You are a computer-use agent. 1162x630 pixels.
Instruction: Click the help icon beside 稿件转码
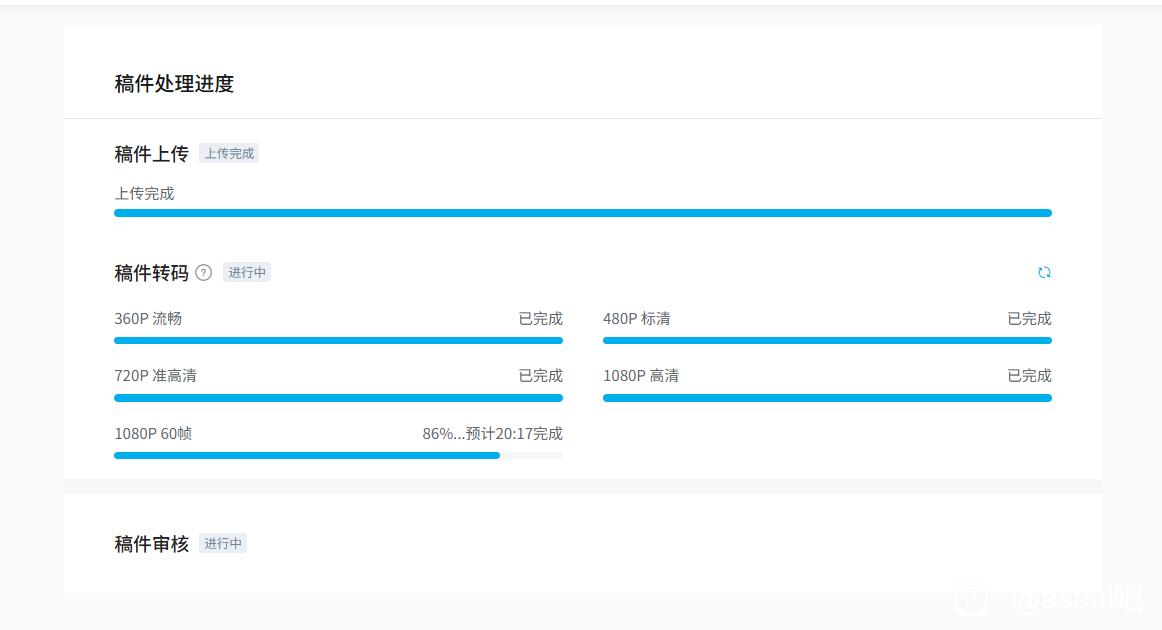click(x=204, y=272)
